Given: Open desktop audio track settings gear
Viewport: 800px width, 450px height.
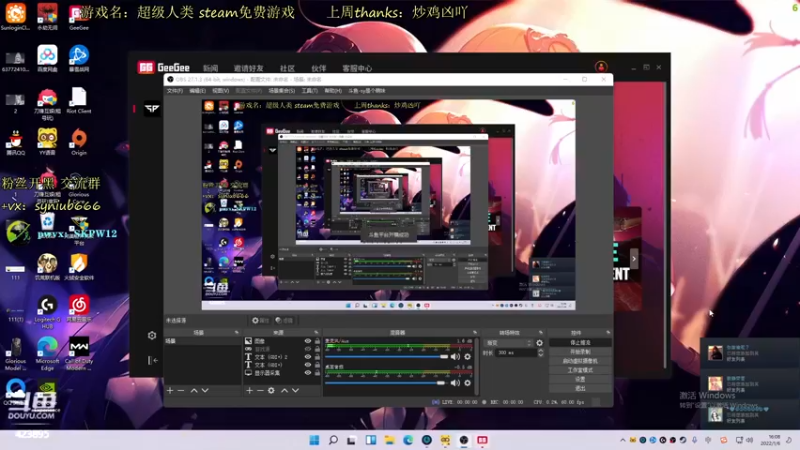Looking at the screenshot, I should click(467, 383).
